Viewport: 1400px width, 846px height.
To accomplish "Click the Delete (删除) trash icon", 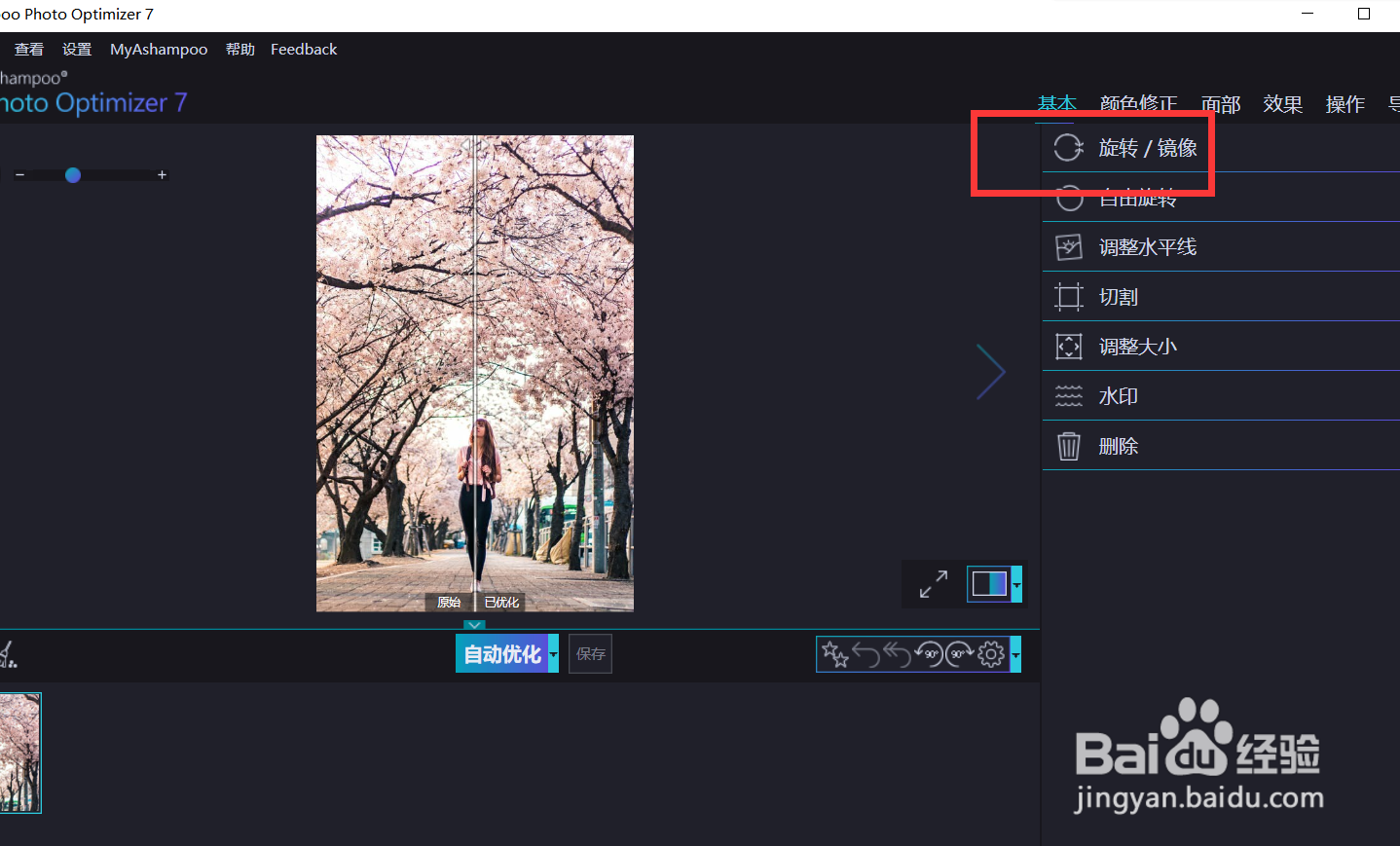I will point(1069,446).
